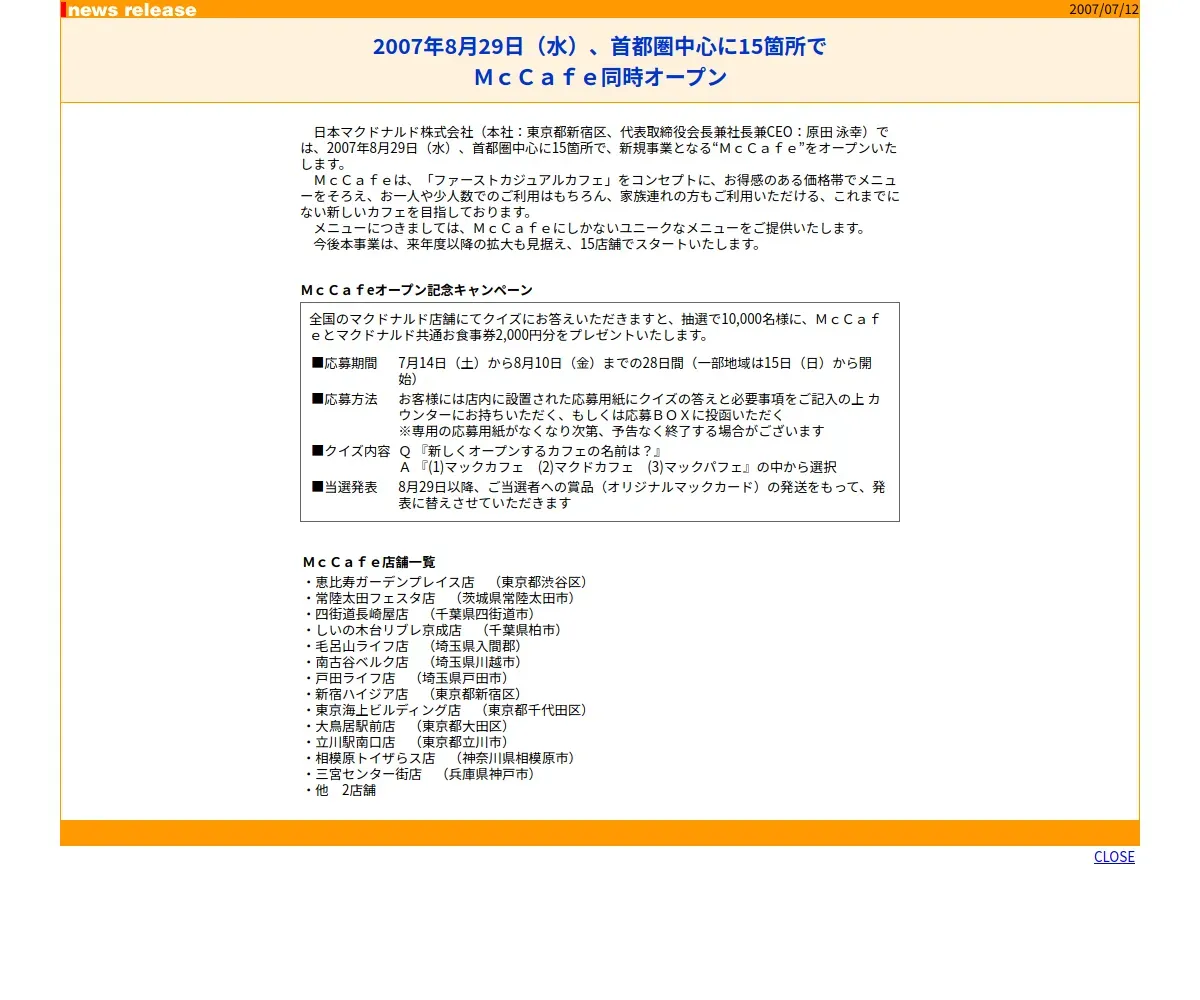This screenshot has width=1200, height=1000.
Task: Click the ■当選発表 label
Action: click(345, 487)
